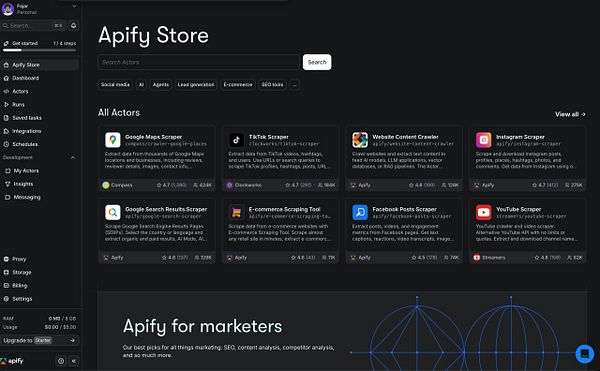600x371 pixels.
Task: Open the Google Search Results Scraper title
Action: pyautogui.click(x=166, y=209)
